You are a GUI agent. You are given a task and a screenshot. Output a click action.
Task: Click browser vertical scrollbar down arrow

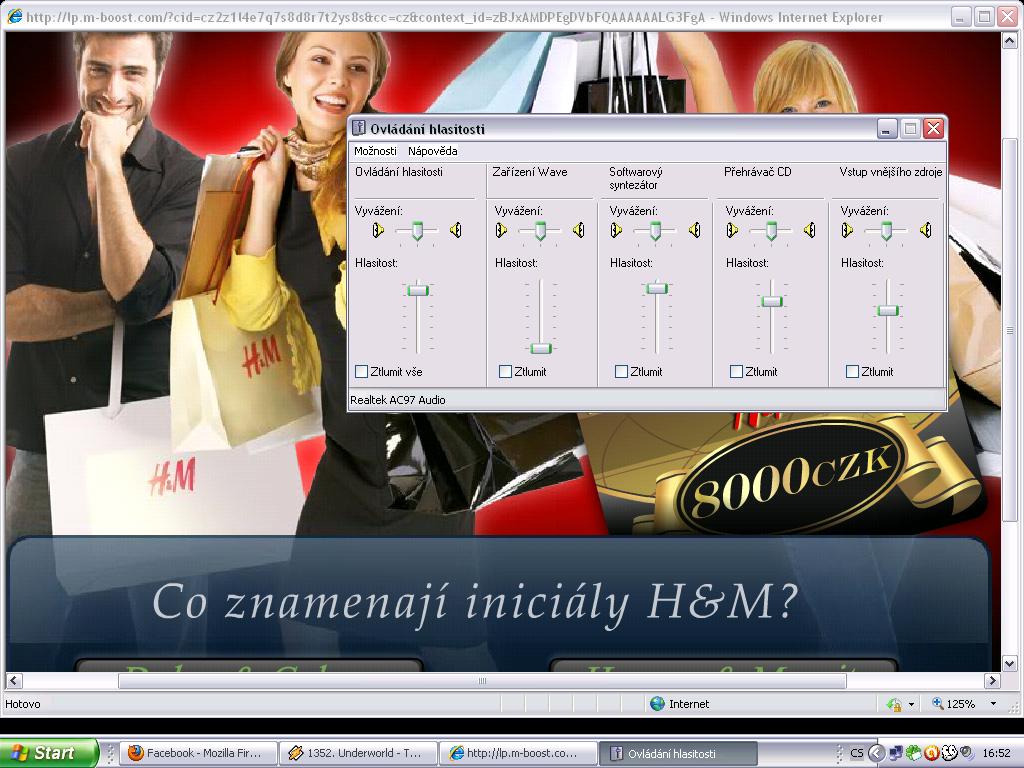[x=1009, y=664]
